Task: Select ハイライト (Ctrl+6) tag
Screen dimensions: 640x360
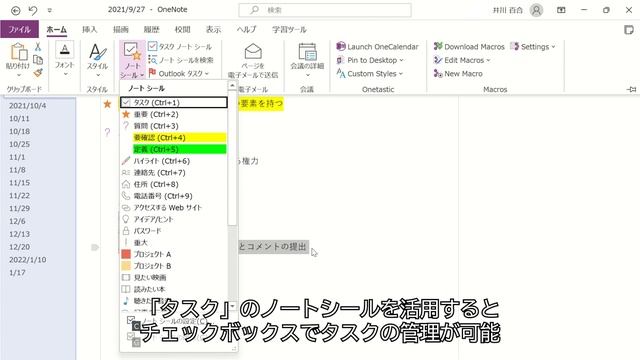Action: [174, 161]
